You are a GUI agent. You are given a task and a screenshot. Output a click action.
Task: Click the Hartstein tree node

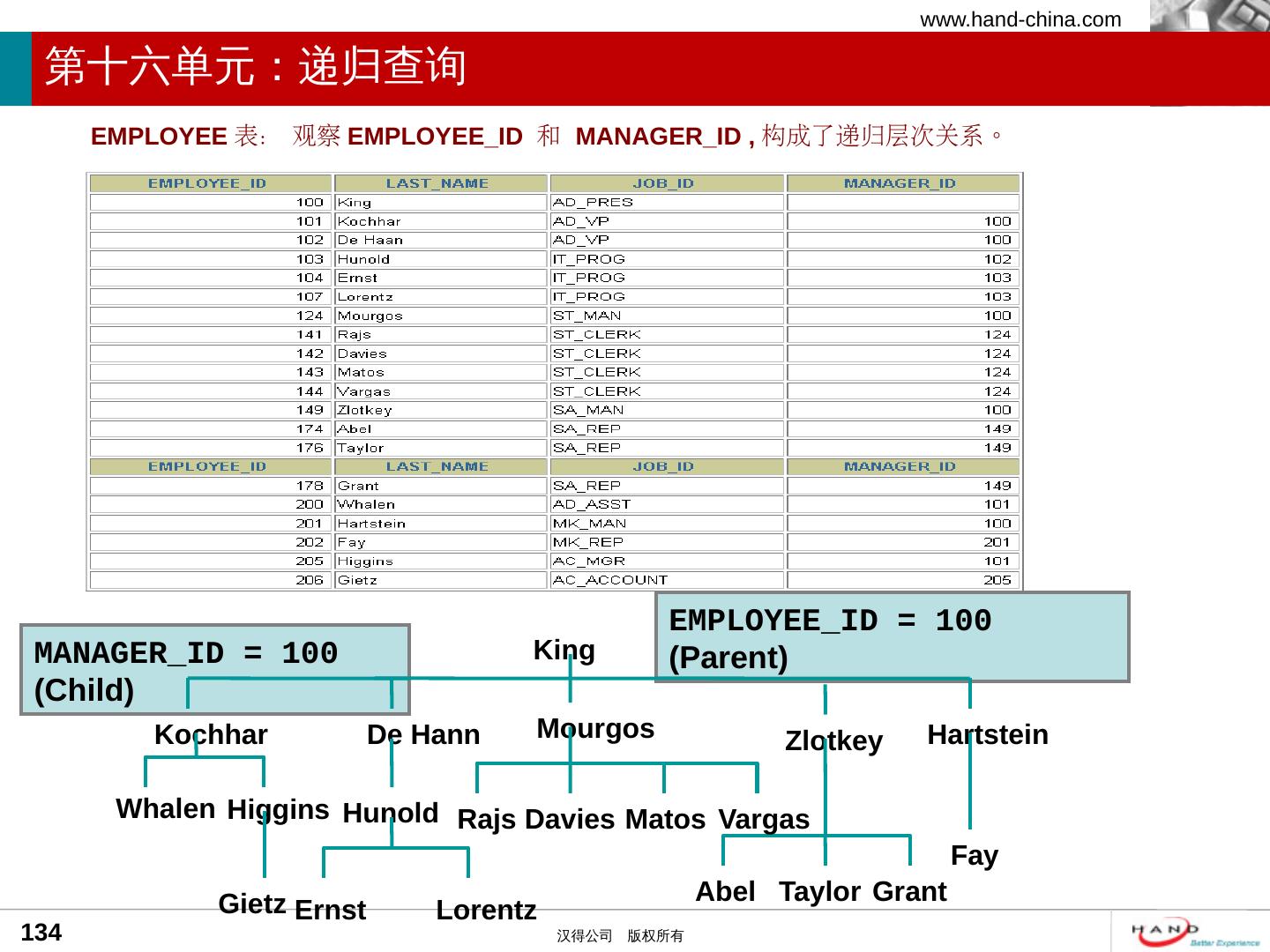pyautogui.click(x=988, y=735)
